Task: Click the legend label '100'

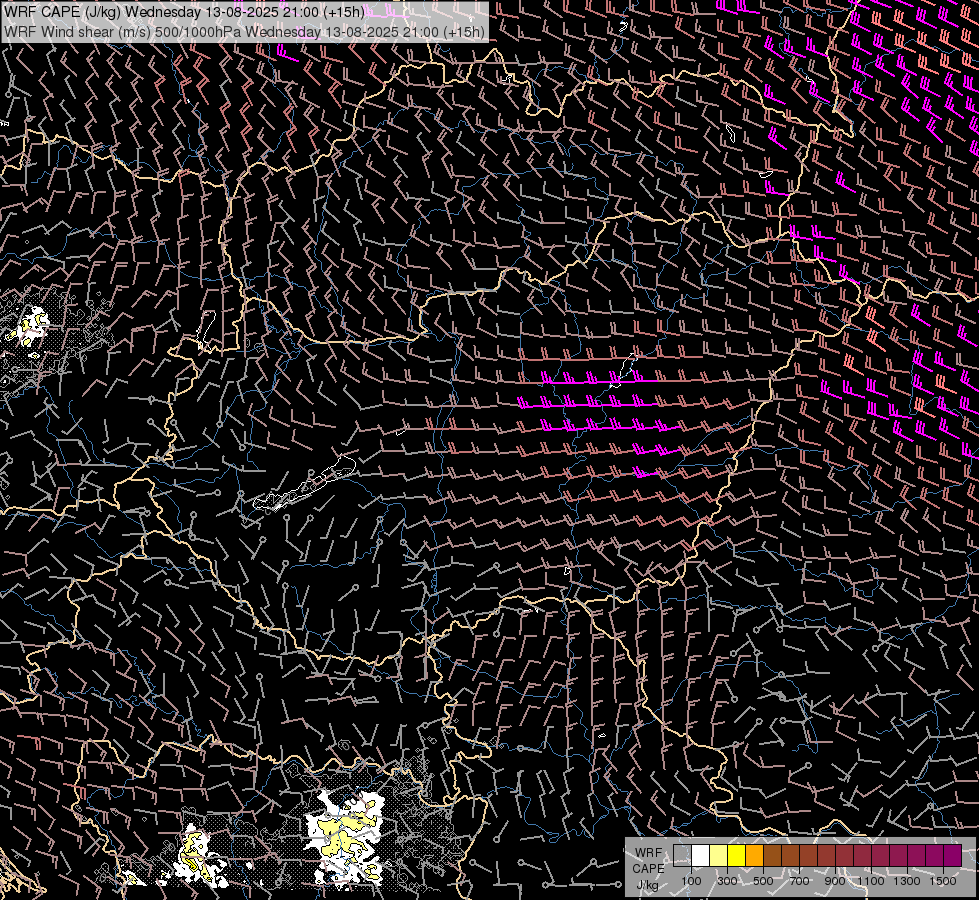Action: 691,881
